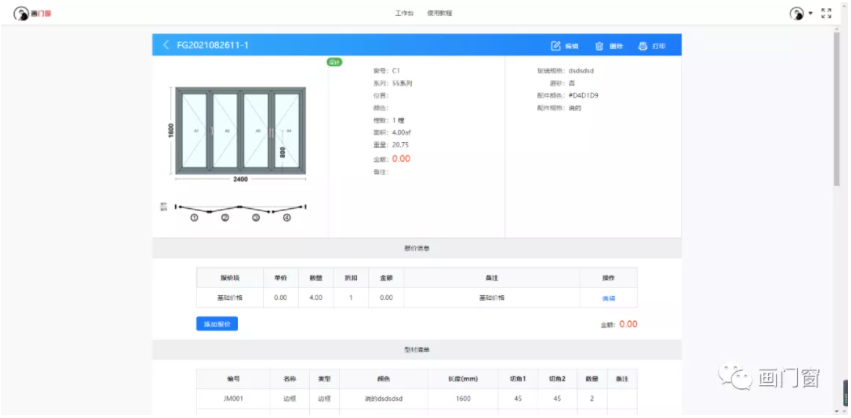Click the 编辑 pencil icon in header
851x418 pixels.
pos(556,46)
